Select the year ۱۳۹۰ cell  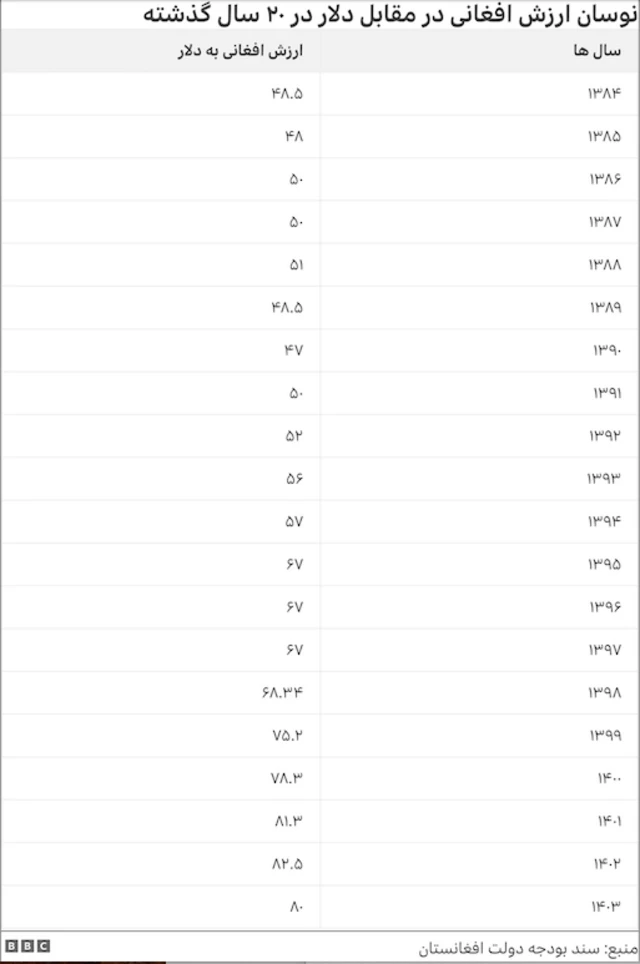tap(604, 351)
